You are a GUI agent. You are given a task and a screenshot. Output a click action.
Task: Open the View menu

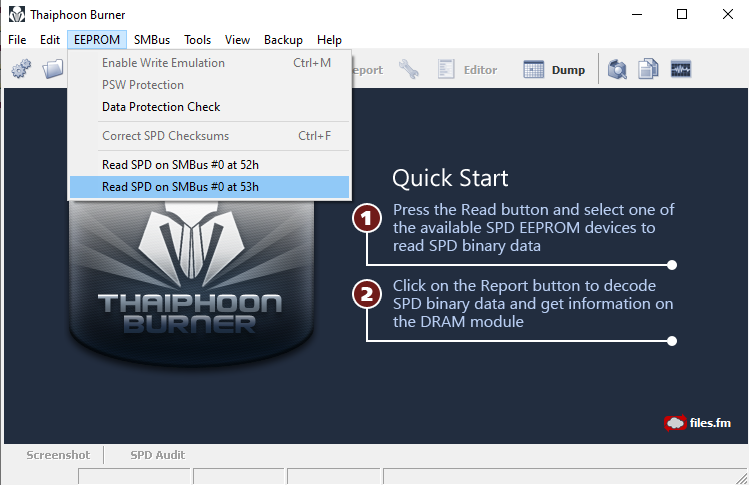point(237,40)
